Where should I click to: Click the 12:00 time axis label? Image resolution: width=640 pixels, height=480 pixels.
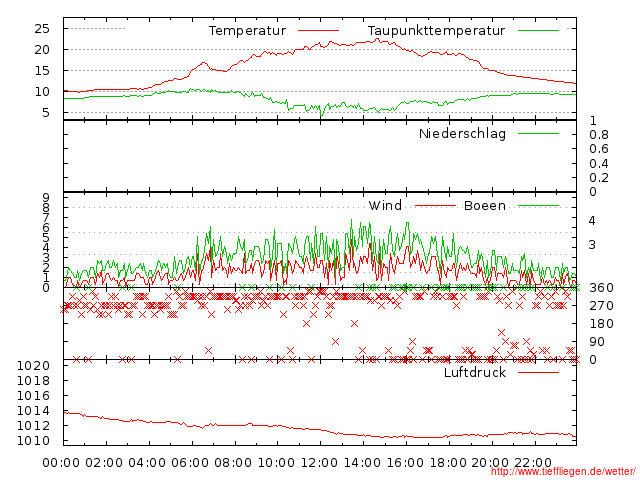pos(319,463)
